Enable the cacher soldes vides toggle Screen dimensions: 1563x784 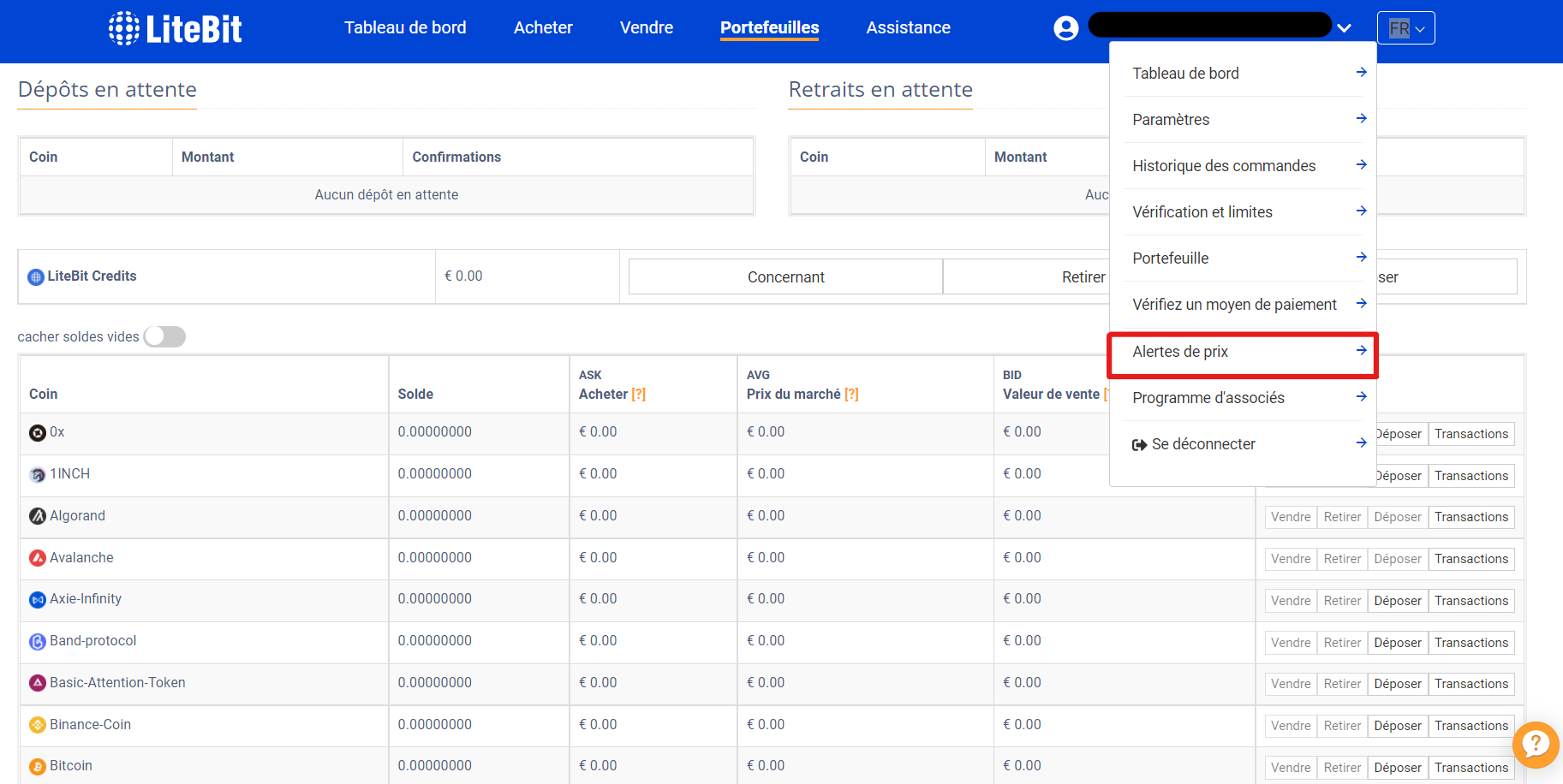tap(164, 336)
